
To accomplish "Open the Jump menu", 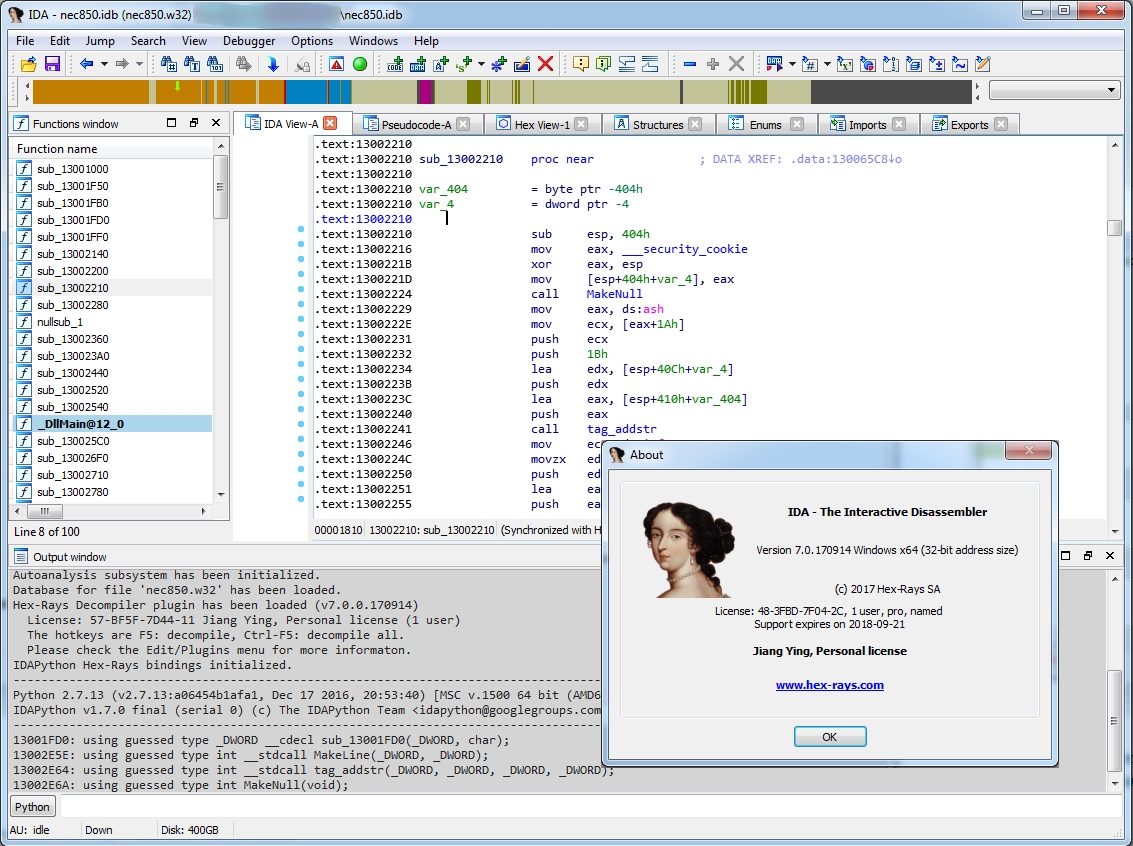I will click(100, 40).
